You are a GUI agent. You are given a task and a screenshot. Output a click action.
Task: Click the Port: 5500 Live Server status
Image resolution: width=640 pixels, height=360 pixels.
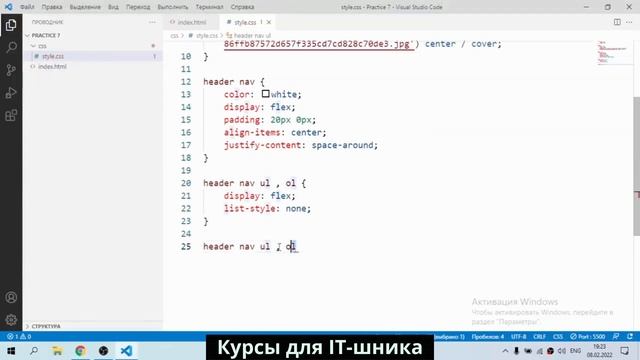[x=587, y=337]
